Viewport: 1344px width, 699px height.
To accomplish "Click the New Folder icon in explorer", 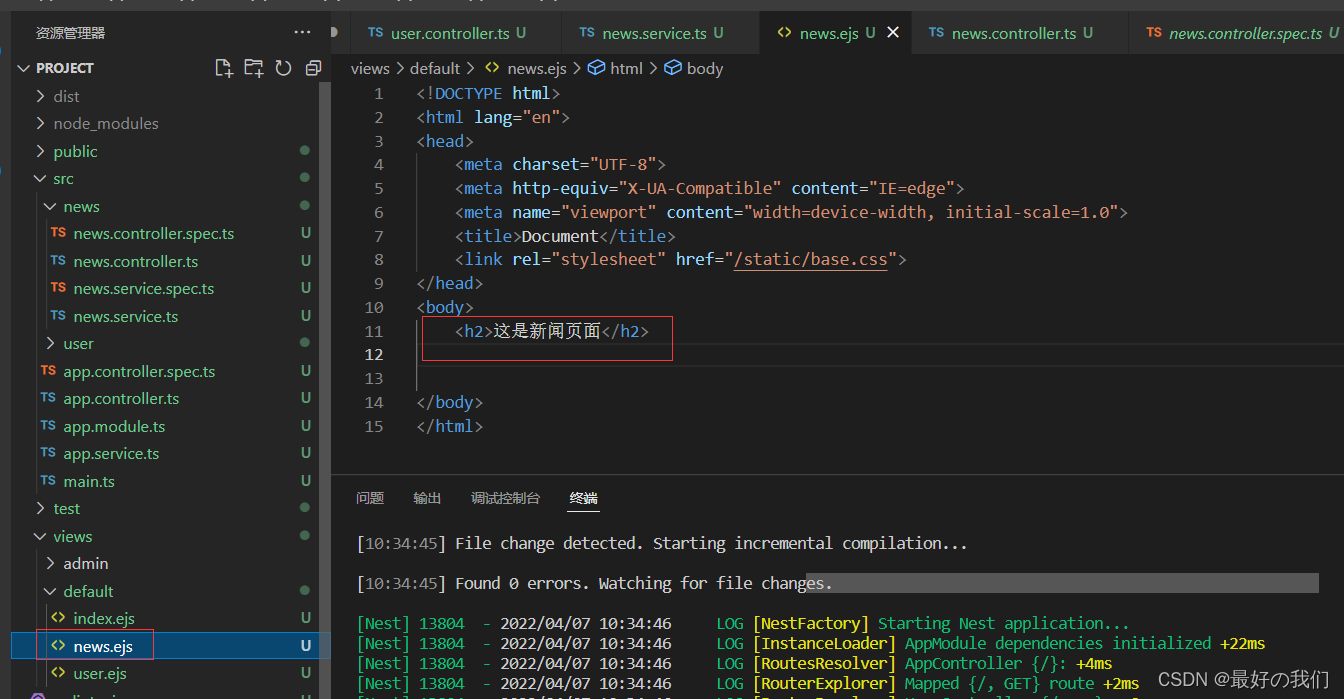I will (254, 68).
